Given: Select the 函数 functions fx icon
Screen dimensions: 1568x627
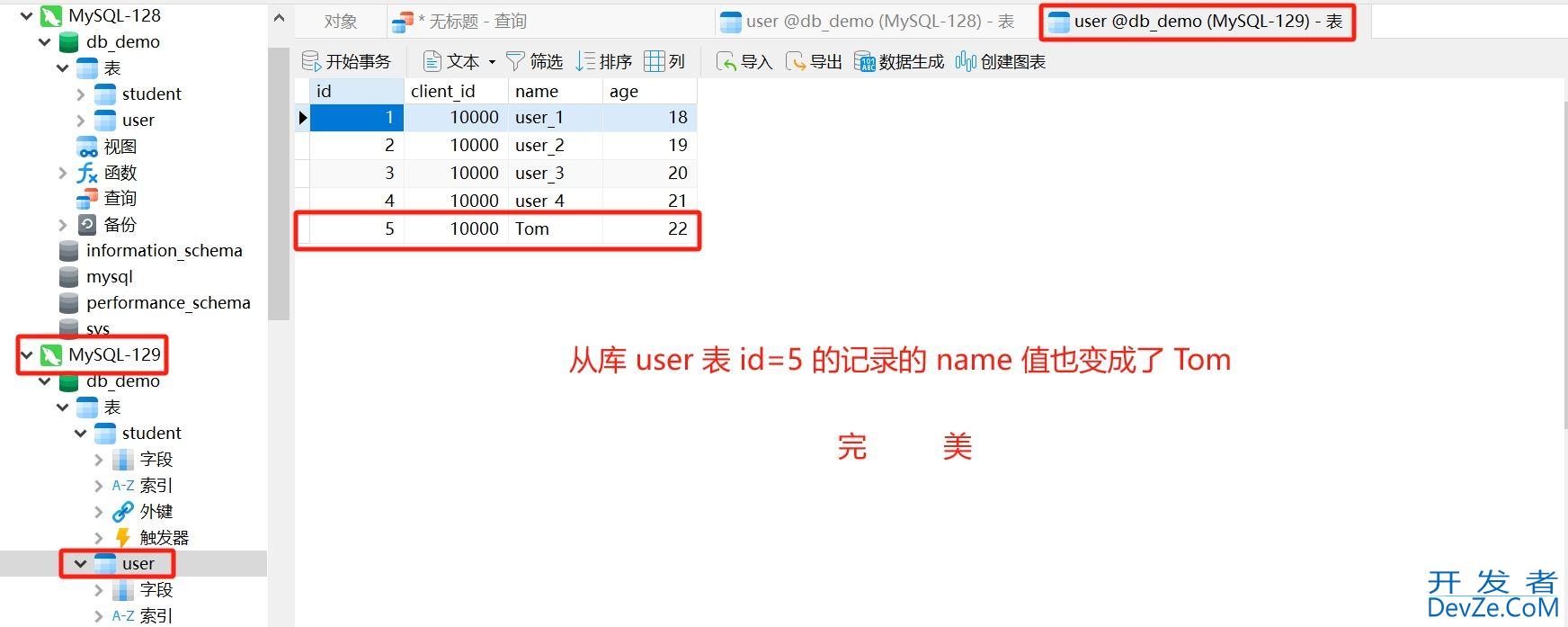Looking at the screenshot, I should pos(87,173).
